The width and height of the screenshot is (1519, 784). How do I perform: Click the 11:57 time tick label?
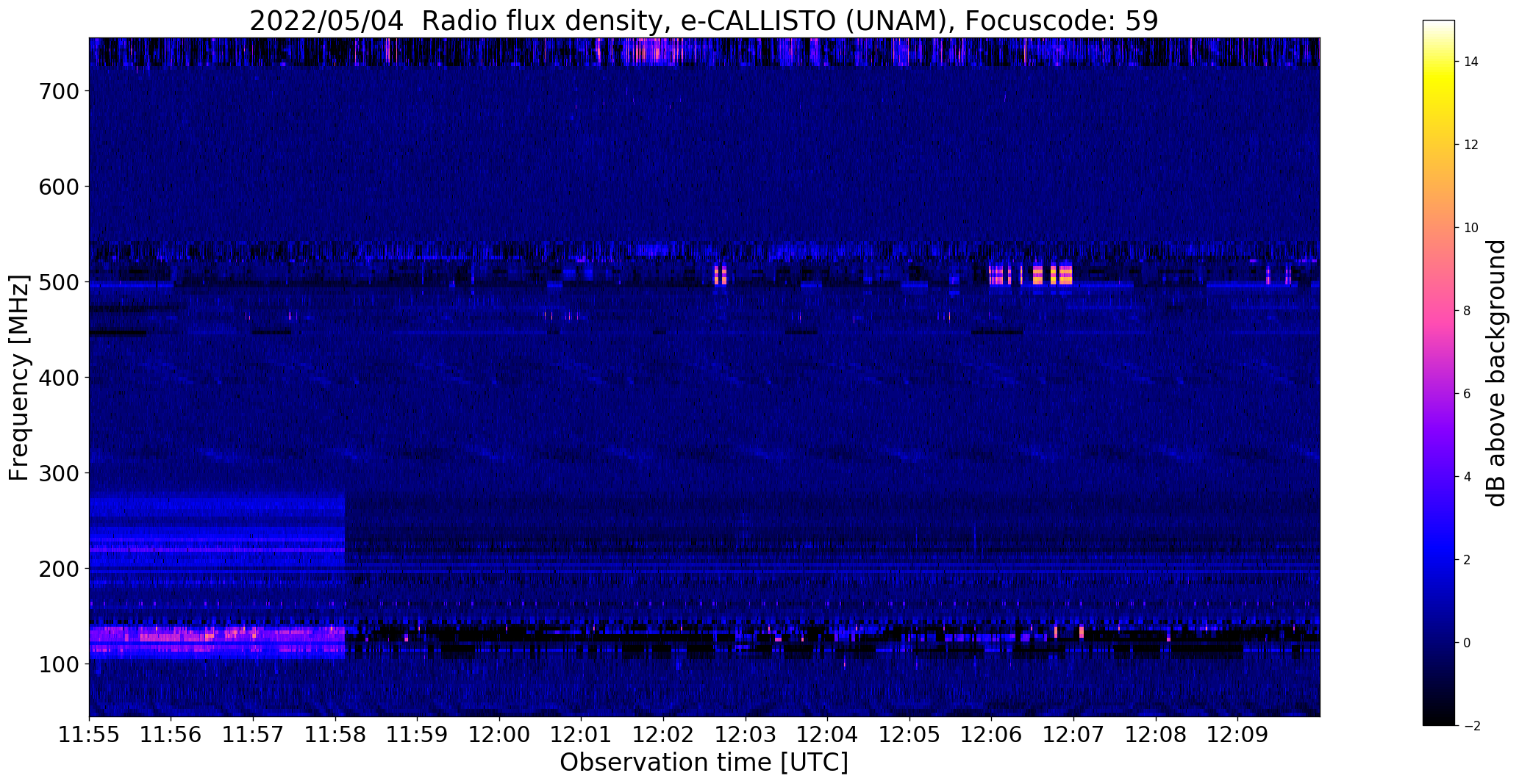pyautogui.click(x=254, y=735)
